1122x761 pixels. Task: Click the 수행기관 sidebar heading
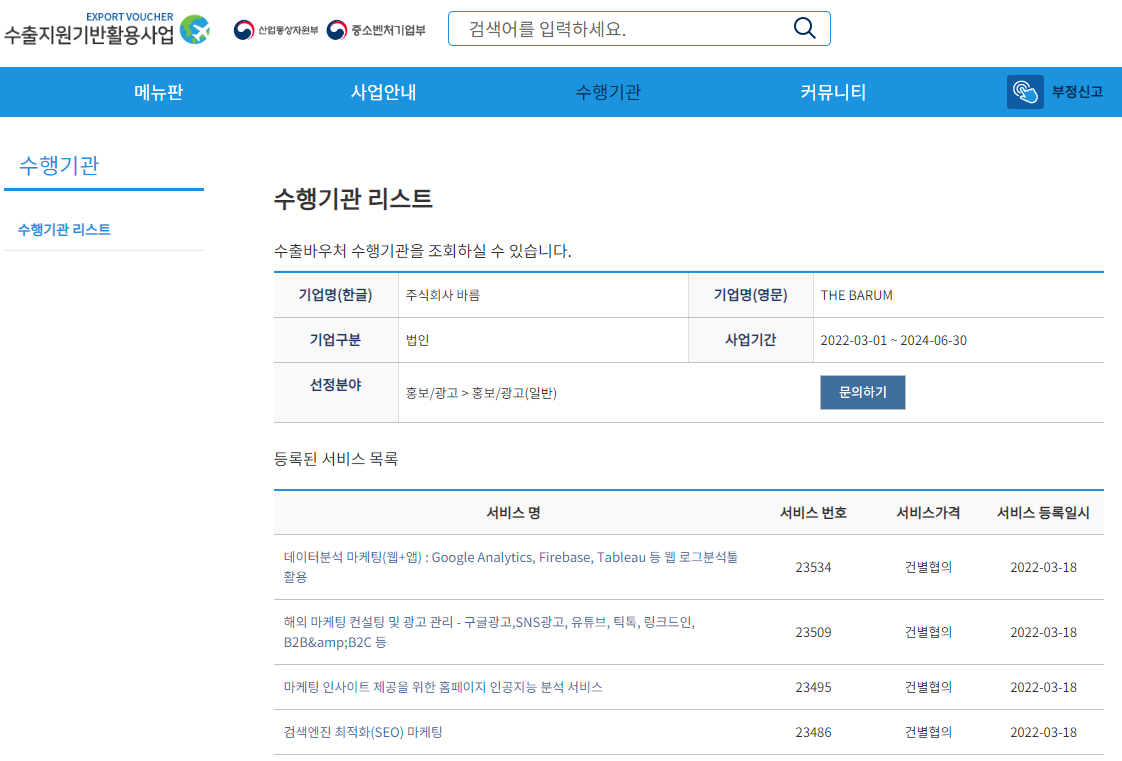[x=59, y=165]
